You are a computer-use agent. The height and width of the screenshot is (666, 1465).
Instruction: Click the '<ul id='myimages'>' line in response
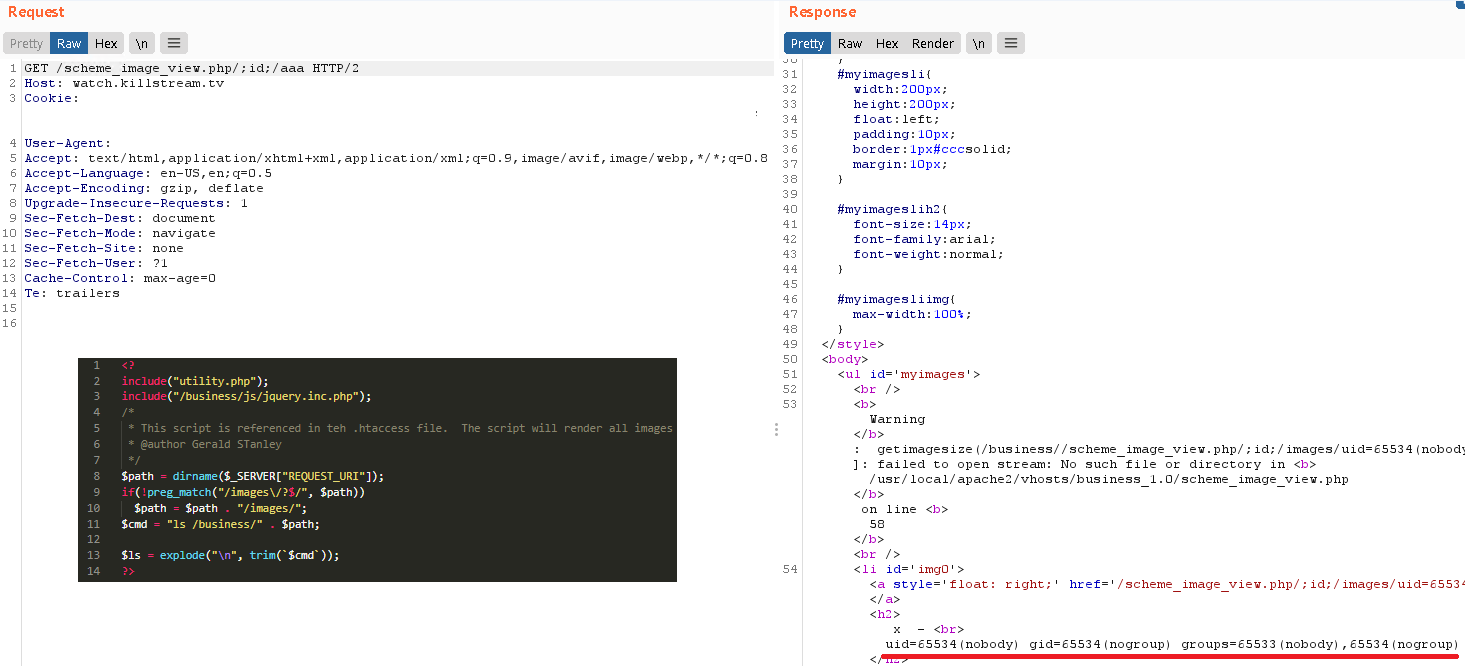pos(908,374)
